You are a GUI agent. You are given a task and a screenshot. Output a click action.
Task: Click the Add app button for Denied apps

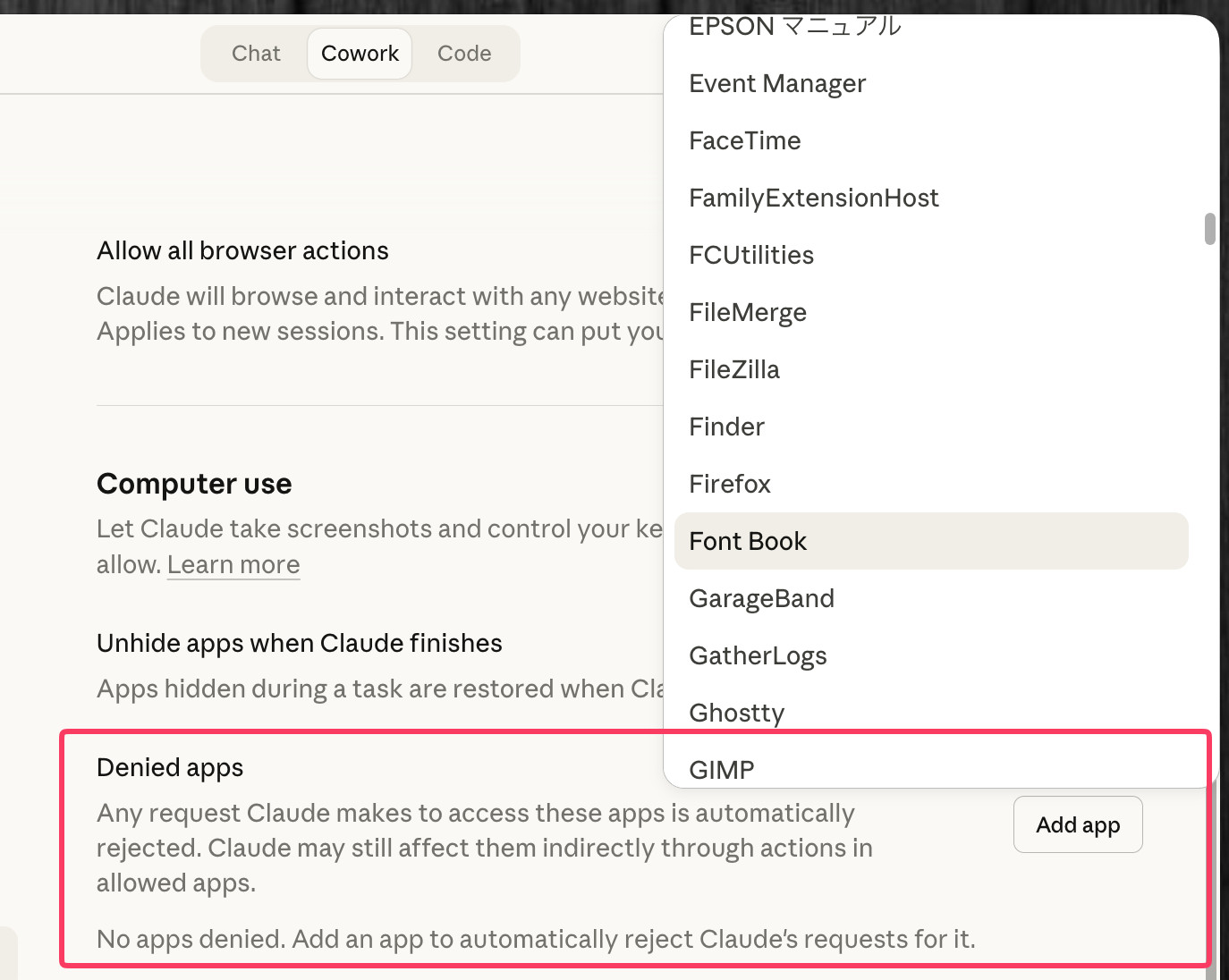[x=1077, y=824]
